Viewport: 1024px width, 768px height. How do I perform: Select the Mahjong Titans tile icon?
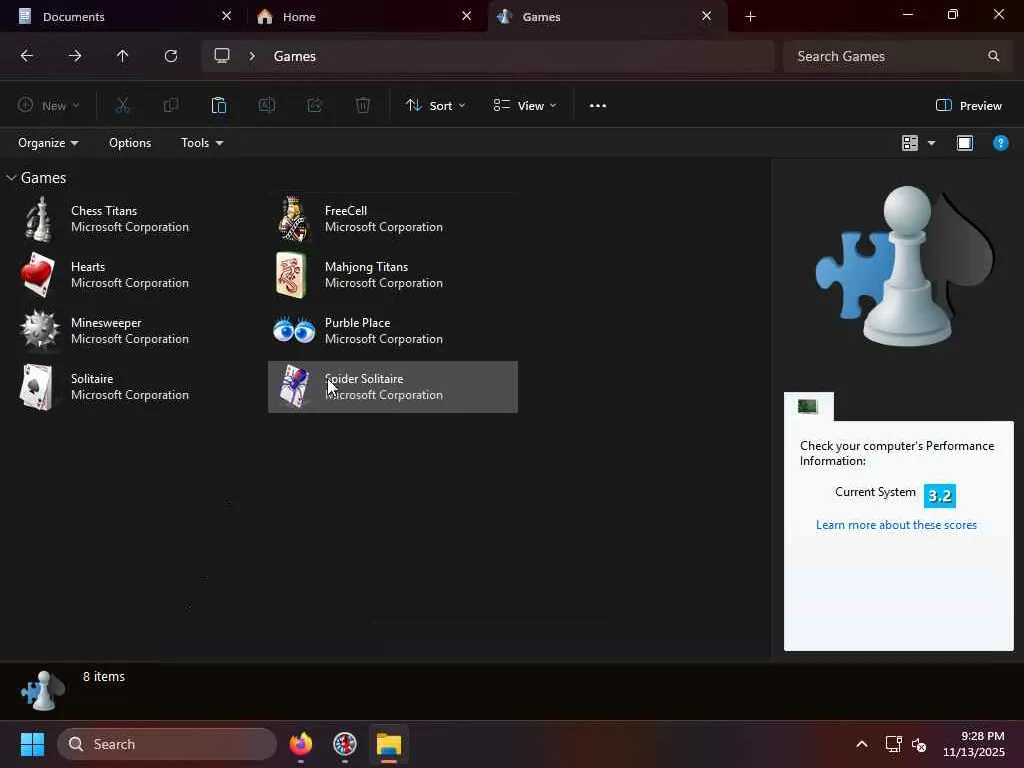coord(291,275)
